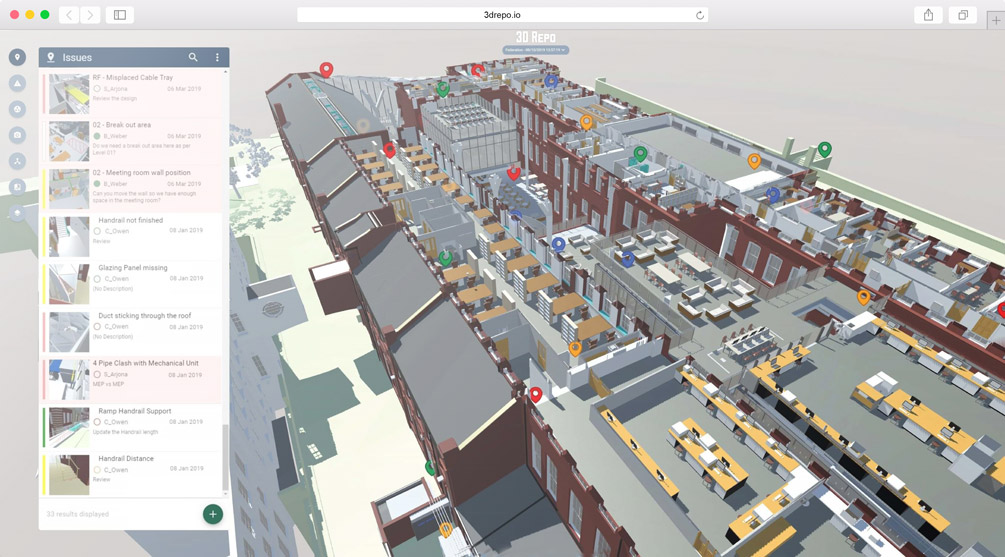Screen dimensions: 1005x557
Task: Open the Issues panel pin icon in sidebar
Action: click(x=17, y=58)
